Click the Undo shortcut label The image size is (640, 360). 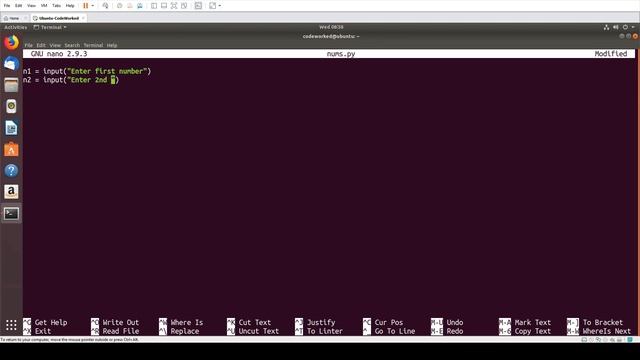point(455,322)
